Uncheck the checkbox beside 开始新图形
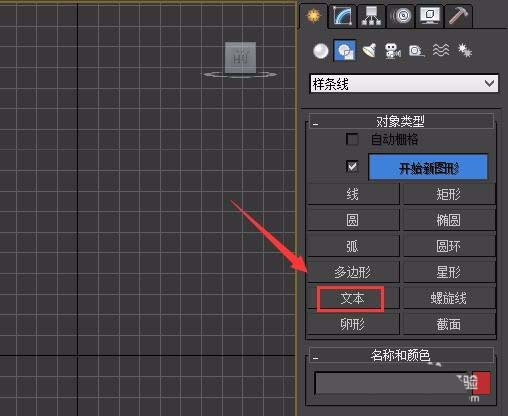The image size is (508, 416). pos(352,166)
